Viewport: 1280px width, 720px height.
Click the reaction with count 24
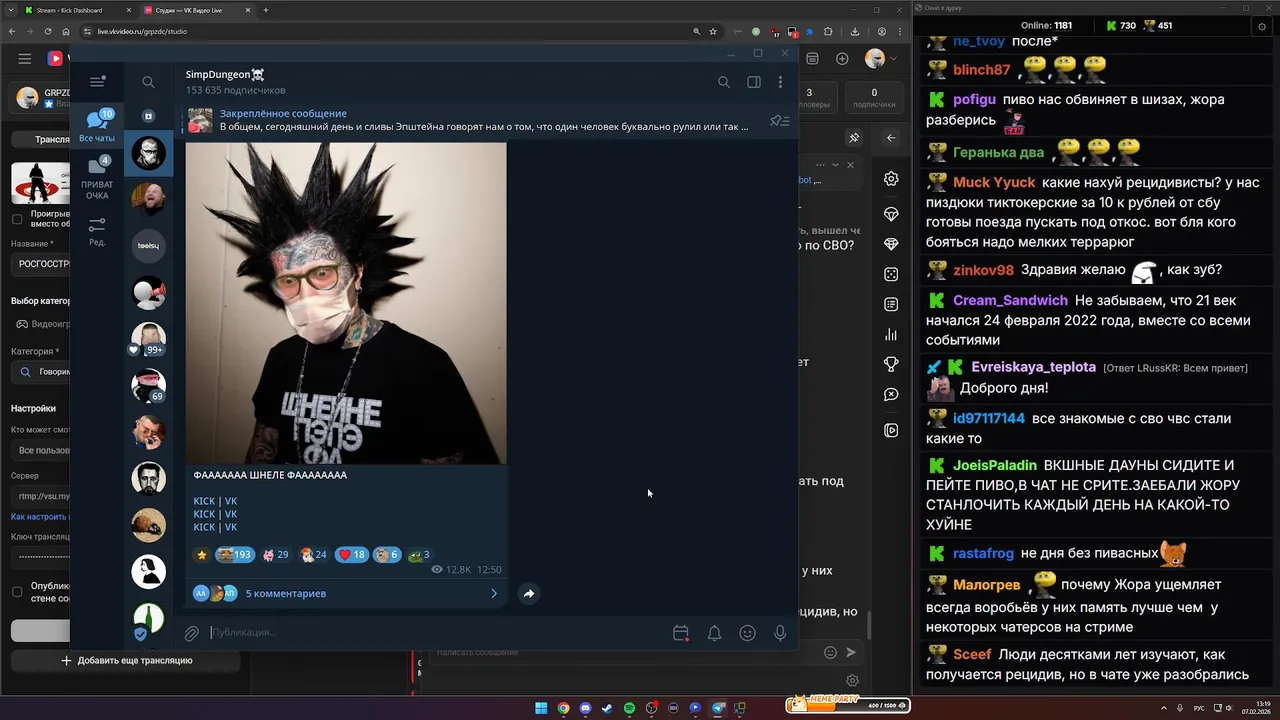point(314,555)
